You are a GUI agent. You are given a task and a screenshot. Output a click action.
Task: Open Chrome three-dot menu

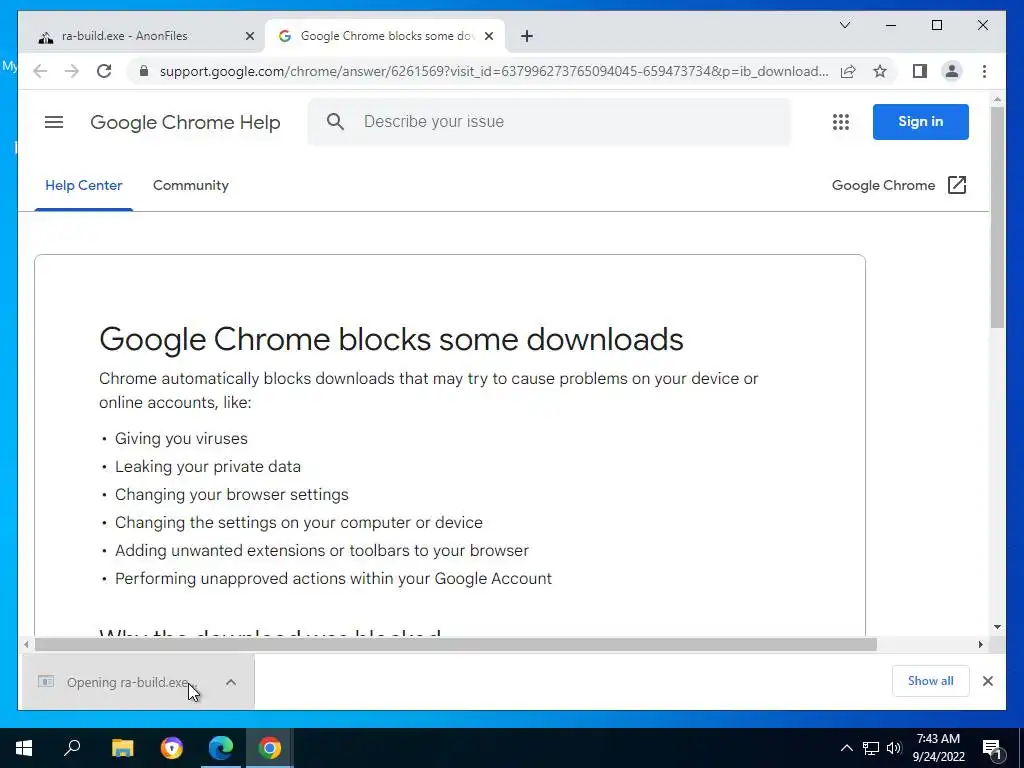(984, 71)
